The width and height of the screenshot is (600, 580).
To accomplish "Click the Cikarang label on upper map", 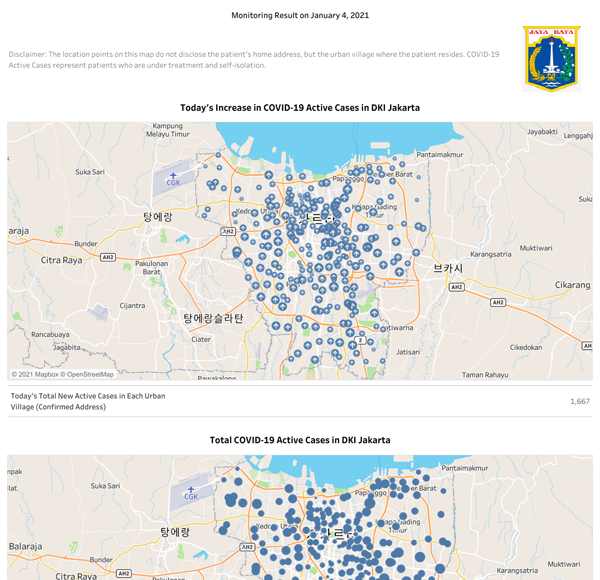I will [573, 285].
